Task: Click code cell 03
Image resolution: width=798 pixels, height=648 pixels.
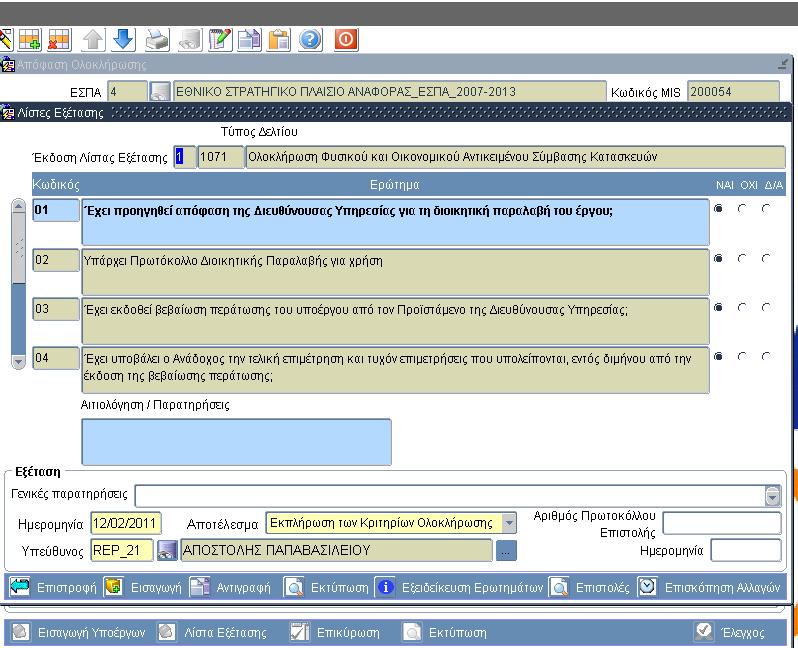Action: [x=56, y=309]
